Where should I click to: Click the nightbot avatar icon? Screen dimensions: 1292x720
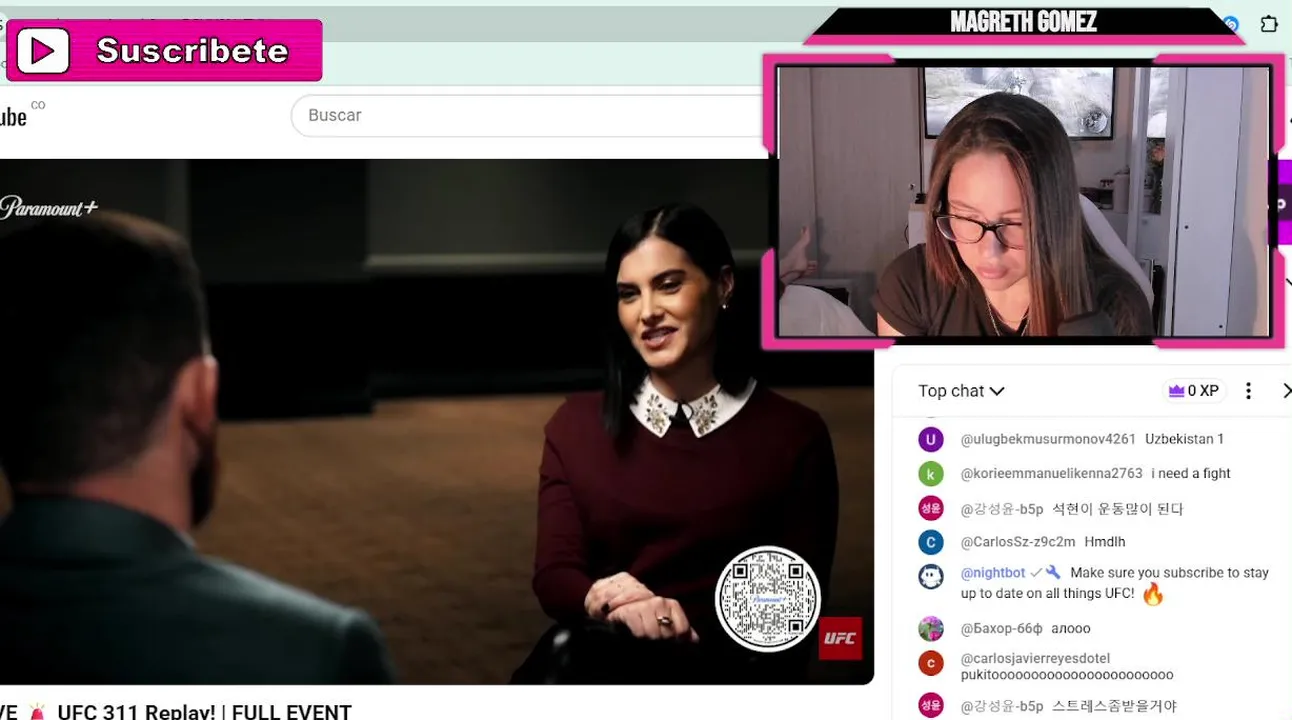pos(931,577)
